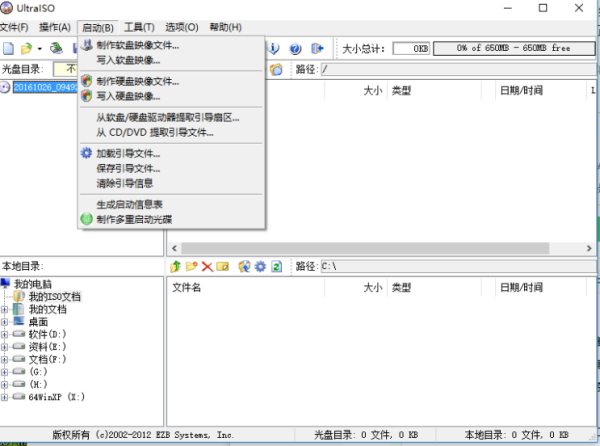Open the 帮助(H) menu
600x446 pixels.
click(225, 28)
